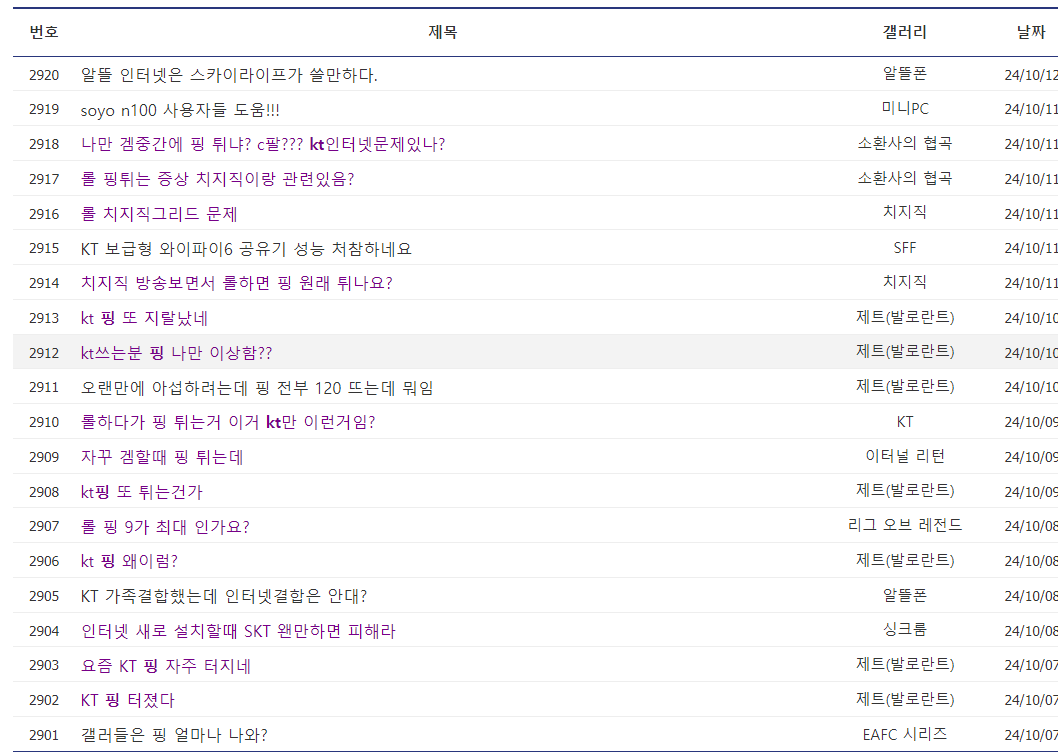Click the 이터널 리턴 gallery name

tap(905, 456)
